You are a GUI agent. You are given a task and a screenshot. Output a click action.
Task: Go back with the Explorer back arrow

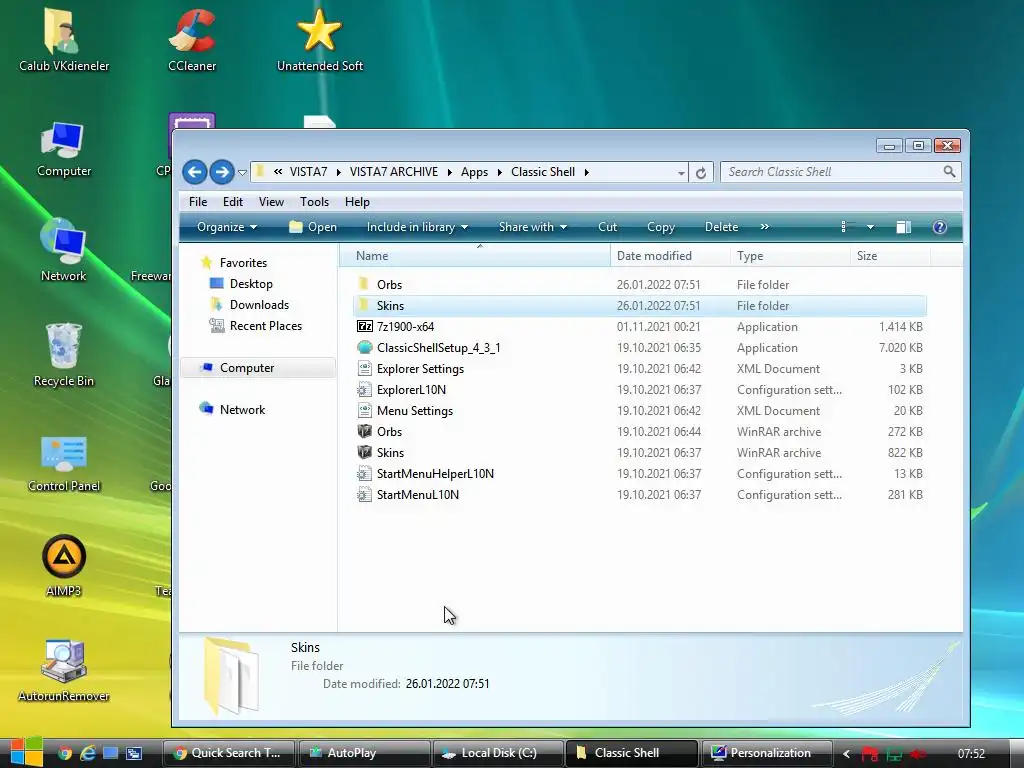coord(195,172)
